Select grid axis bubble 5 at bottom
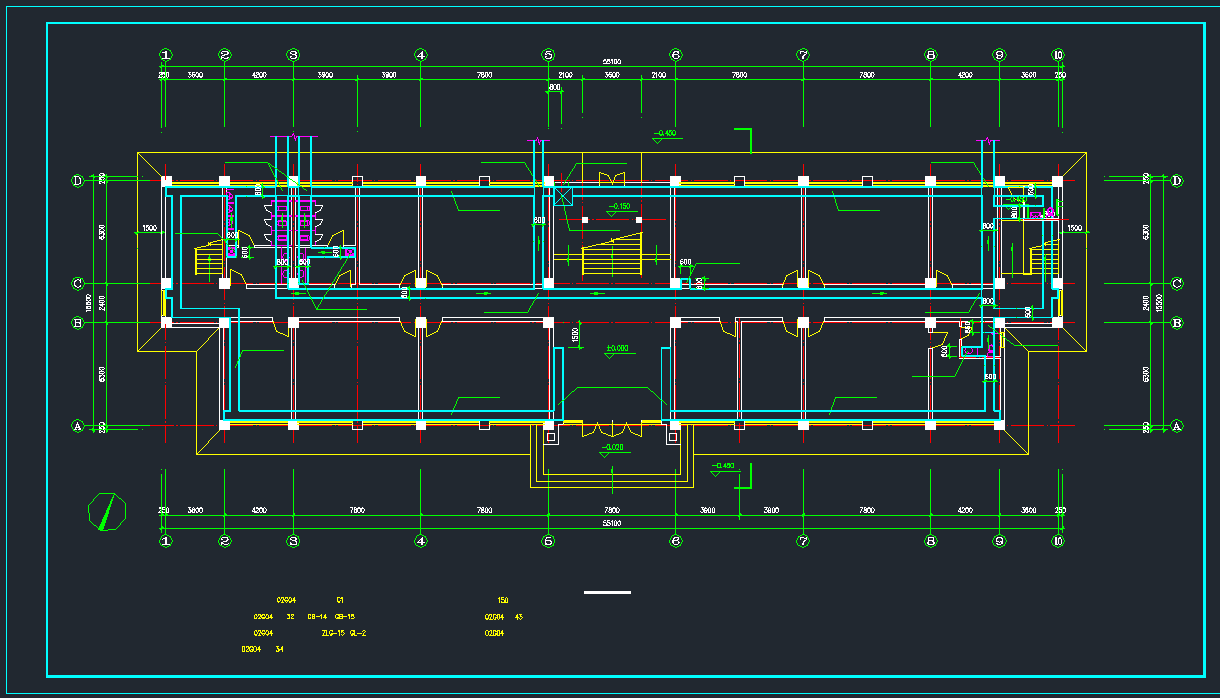Viewport: 1220px width, 698px height. pos(548,541)
